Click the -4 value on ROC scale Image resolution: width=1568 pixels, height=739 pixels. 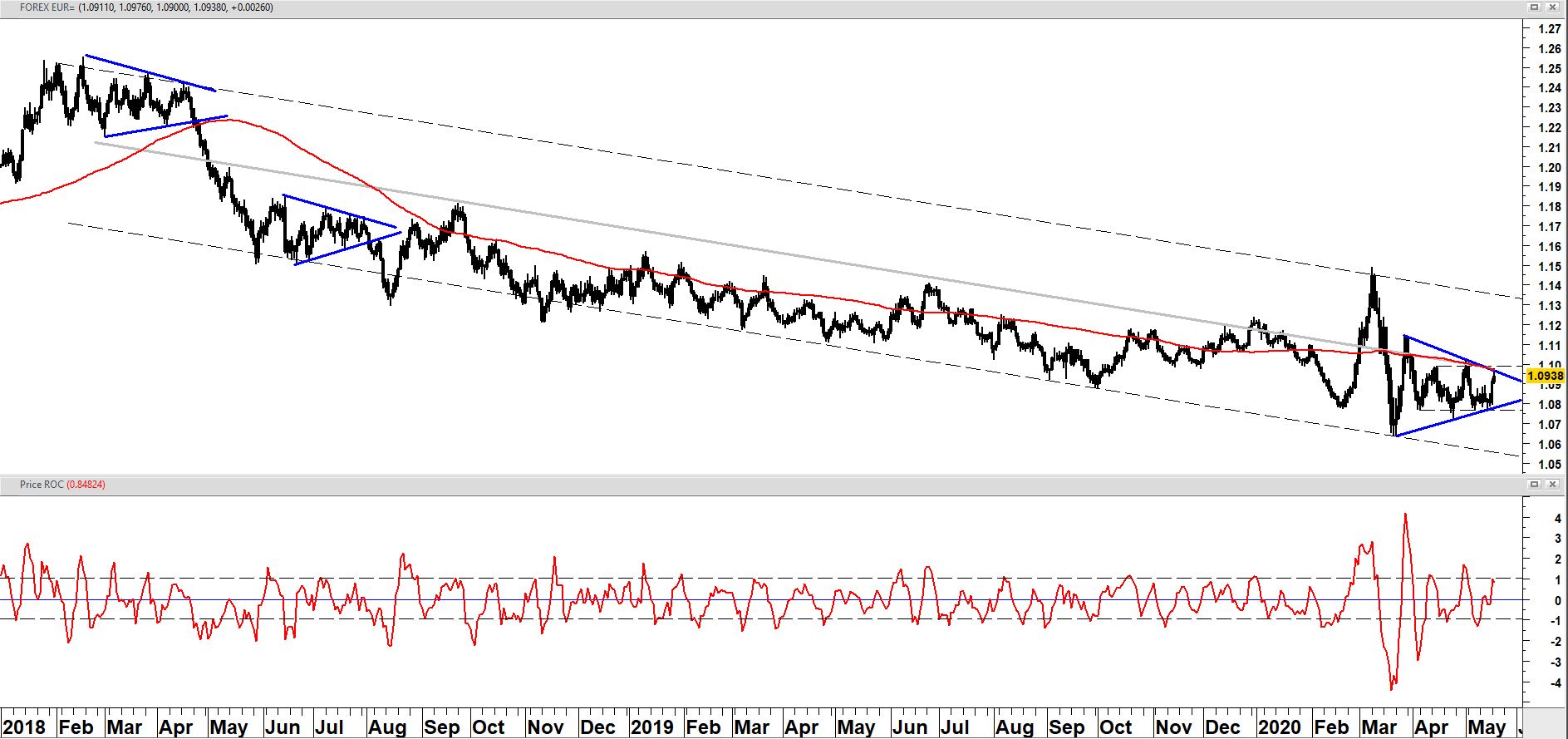1549,683
